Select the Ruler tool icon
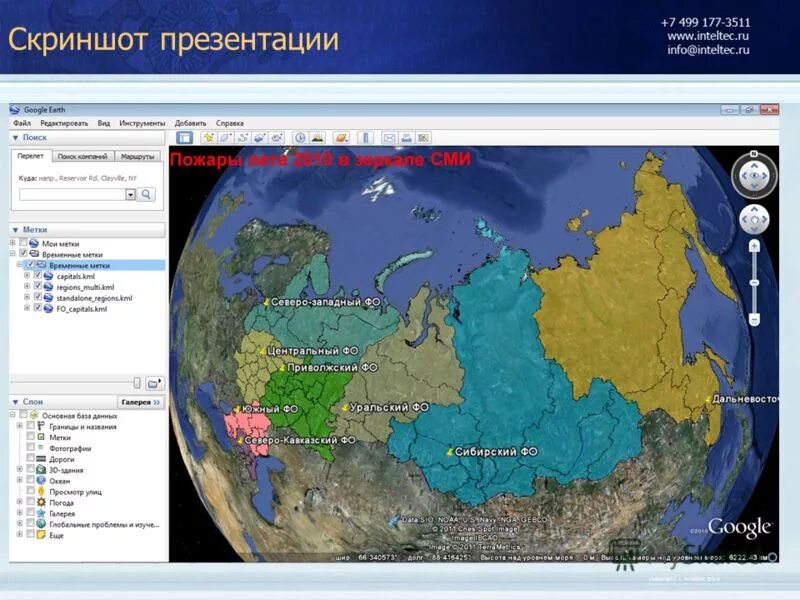This screenshot has height=600, width=800. click(x=365, y=138)
